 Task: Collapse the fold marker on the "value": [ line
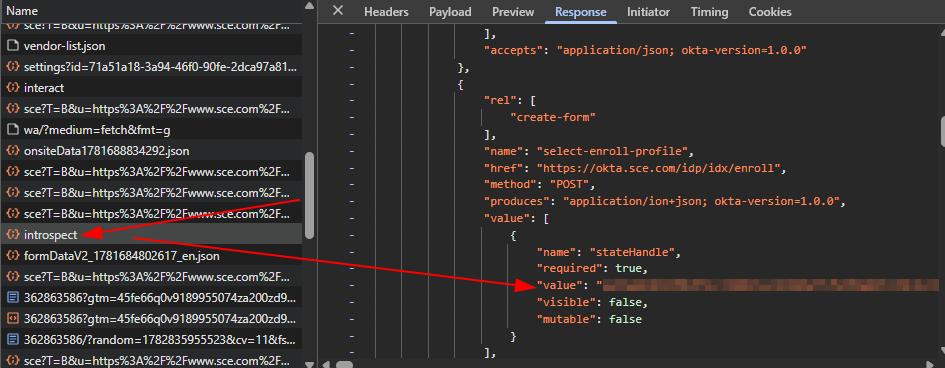[x=352, y=219]
